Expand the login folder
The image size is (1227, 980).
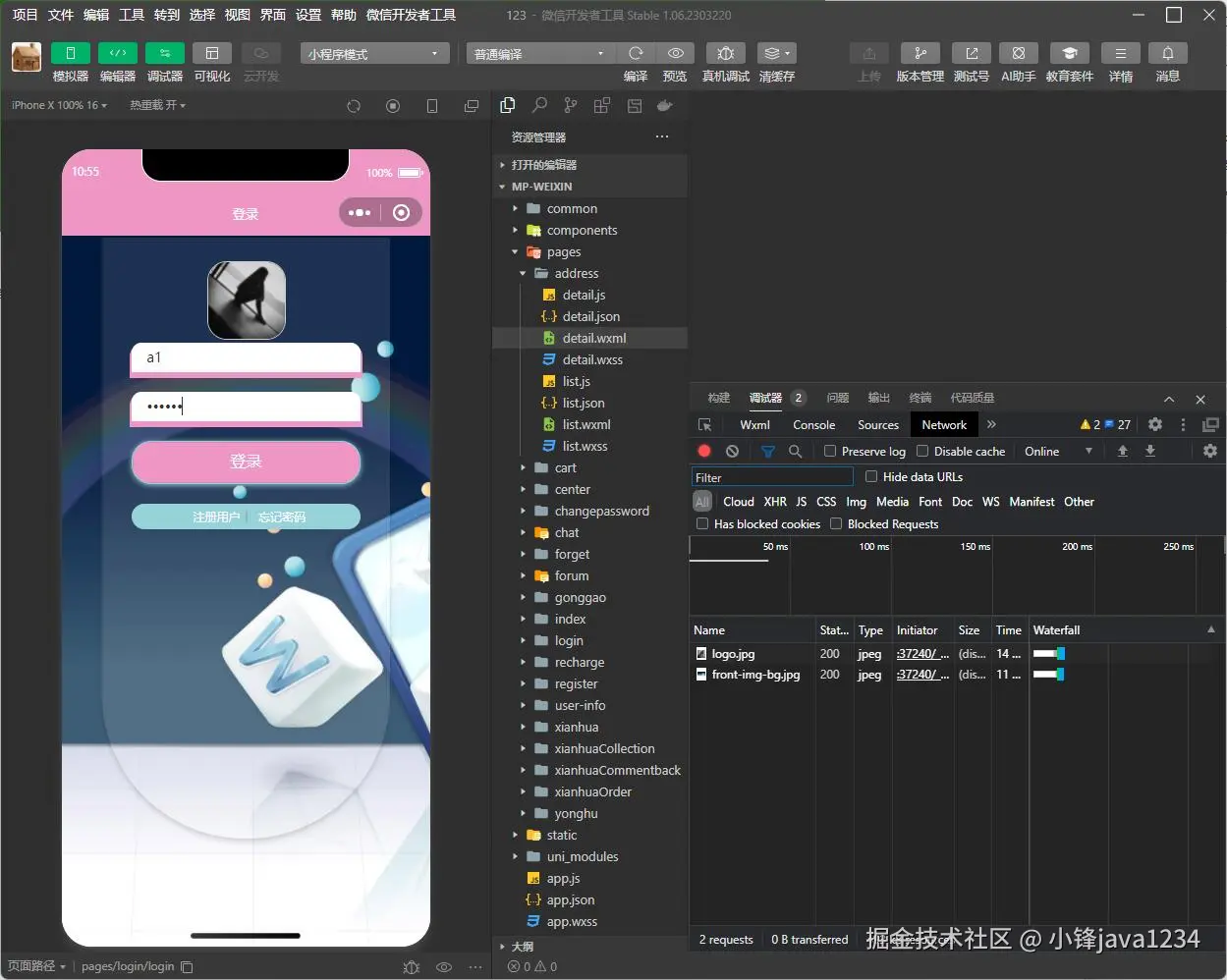(569, 640)
